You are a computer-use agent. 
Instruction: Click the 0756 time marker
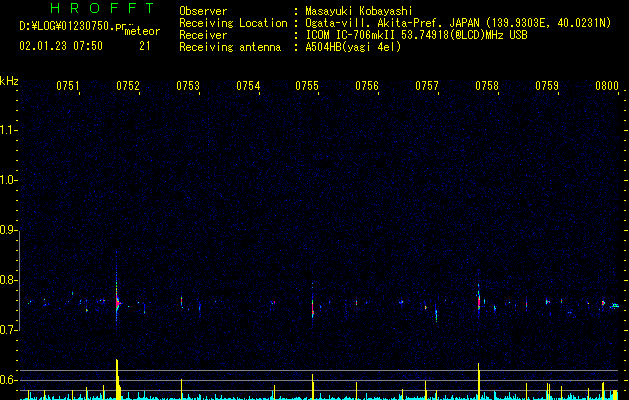(x=367, y=86)
